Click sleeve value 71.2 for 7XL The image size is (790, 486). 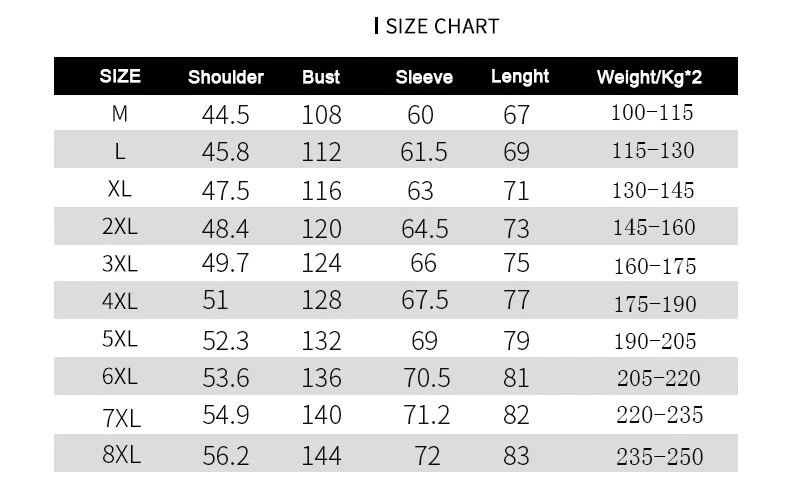pos(426,415)
